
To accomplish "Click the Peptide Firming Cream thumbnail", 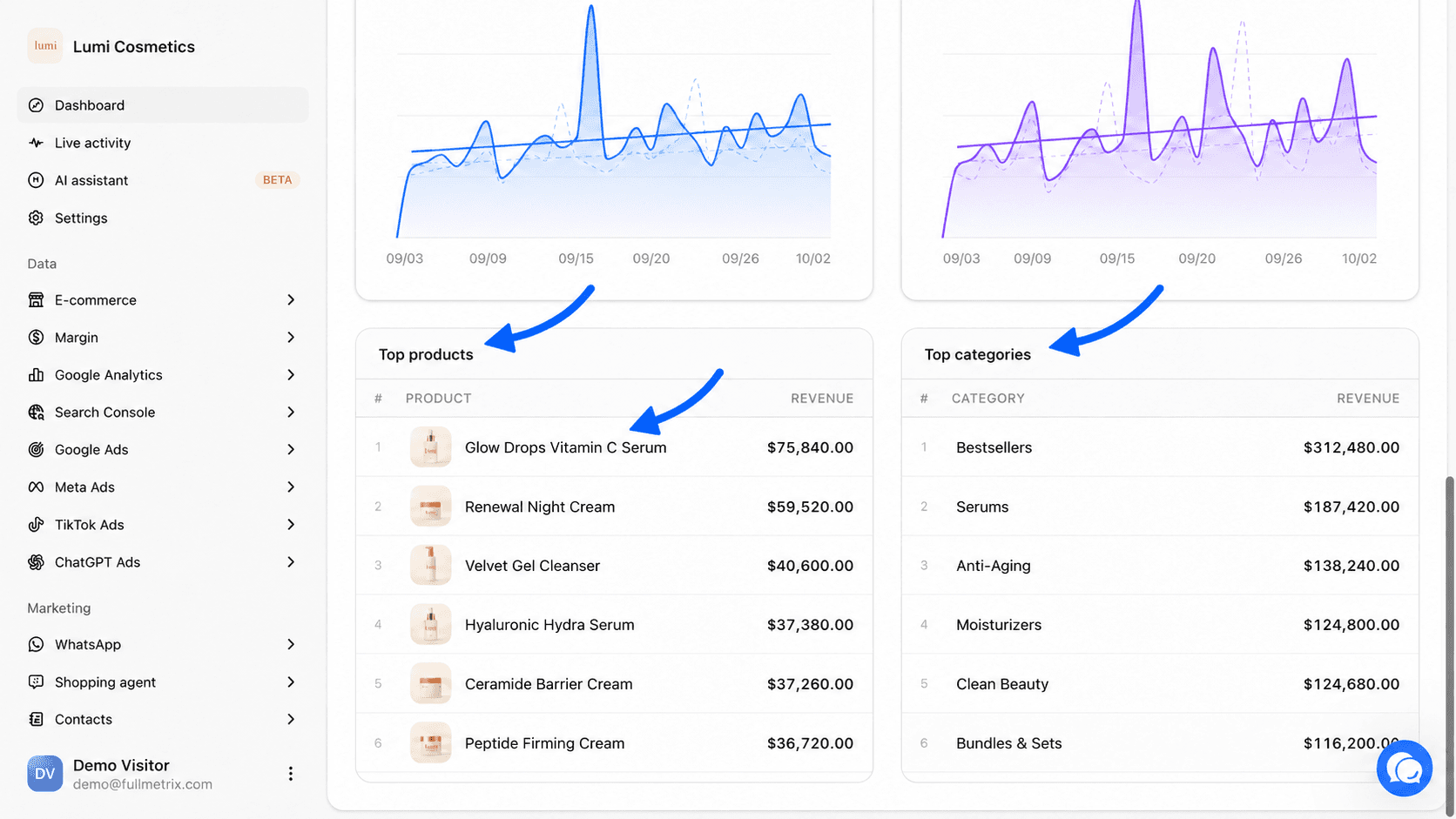I will [x=430, y=742].
